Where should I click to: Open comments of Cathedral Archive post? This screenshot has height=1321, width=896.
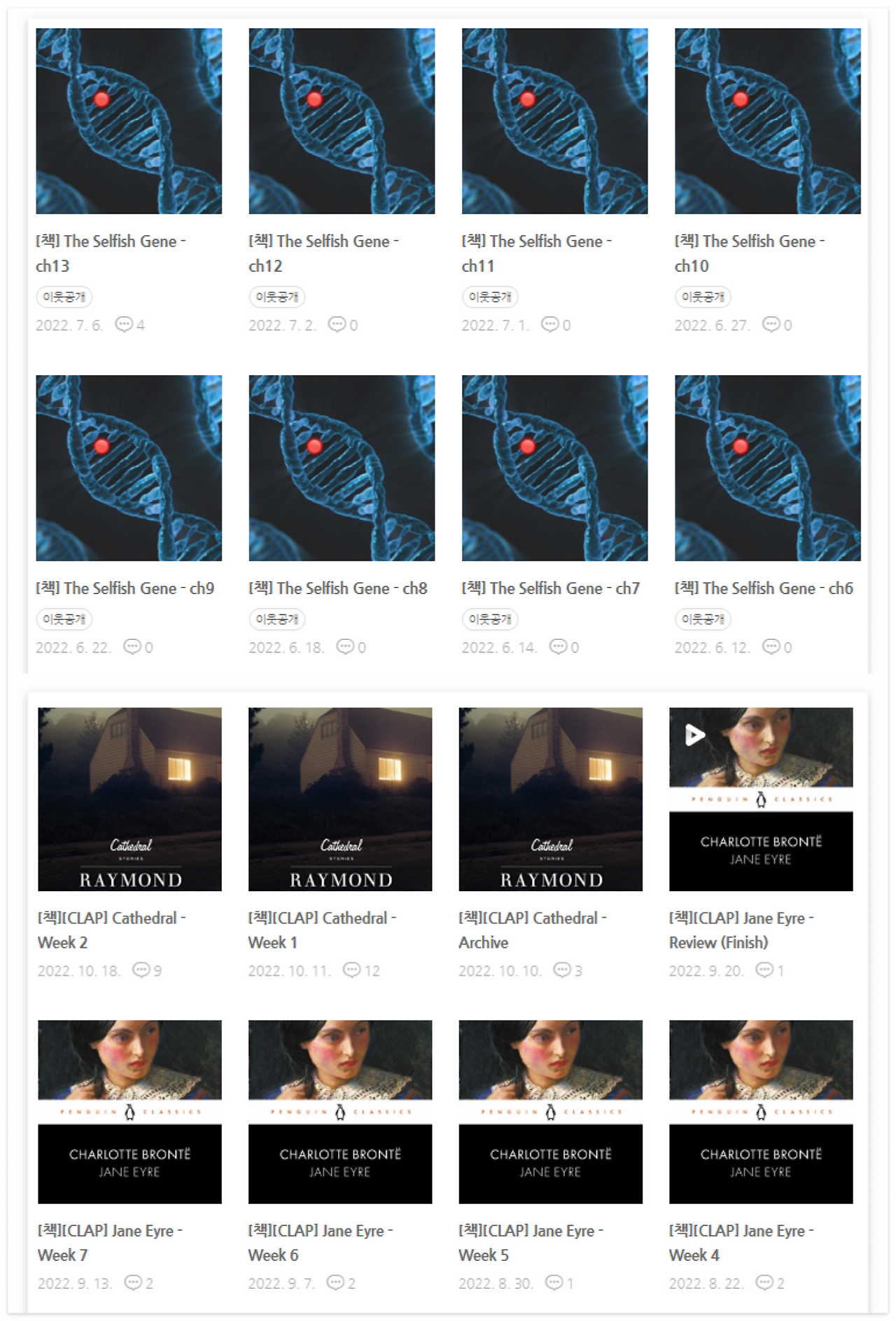[562, 970]
